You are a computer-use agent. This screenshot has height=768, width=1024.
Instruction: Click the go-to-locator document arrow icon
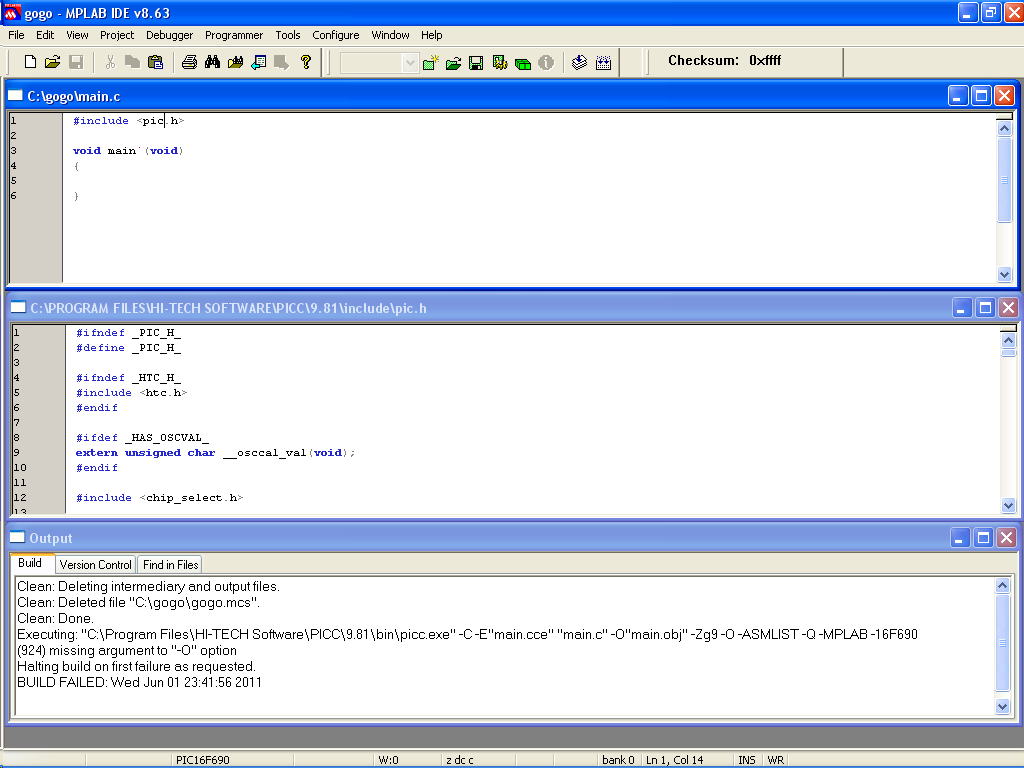259,62
